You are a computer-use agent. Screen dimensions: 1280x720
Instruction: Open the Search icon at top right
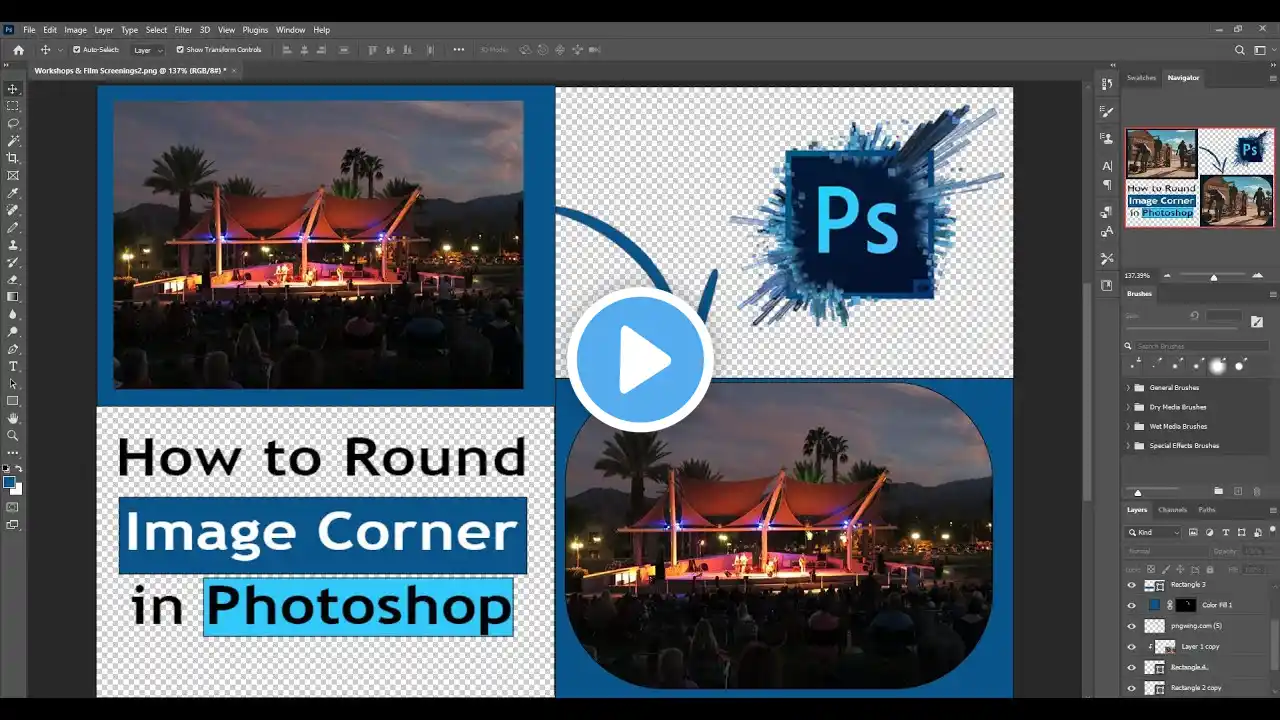pos(1240,50)
